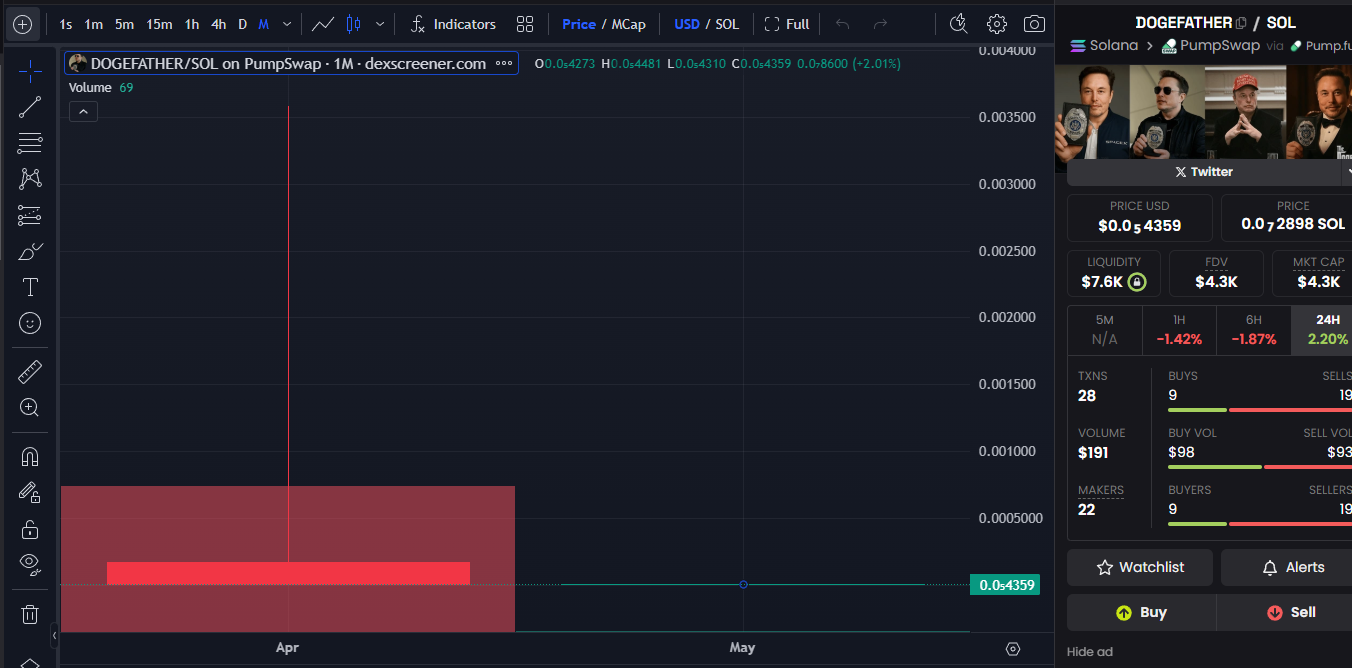Collapse the indicator legend chevron
The height and width of the screenshot is (668, 1352).
(83, 112)
